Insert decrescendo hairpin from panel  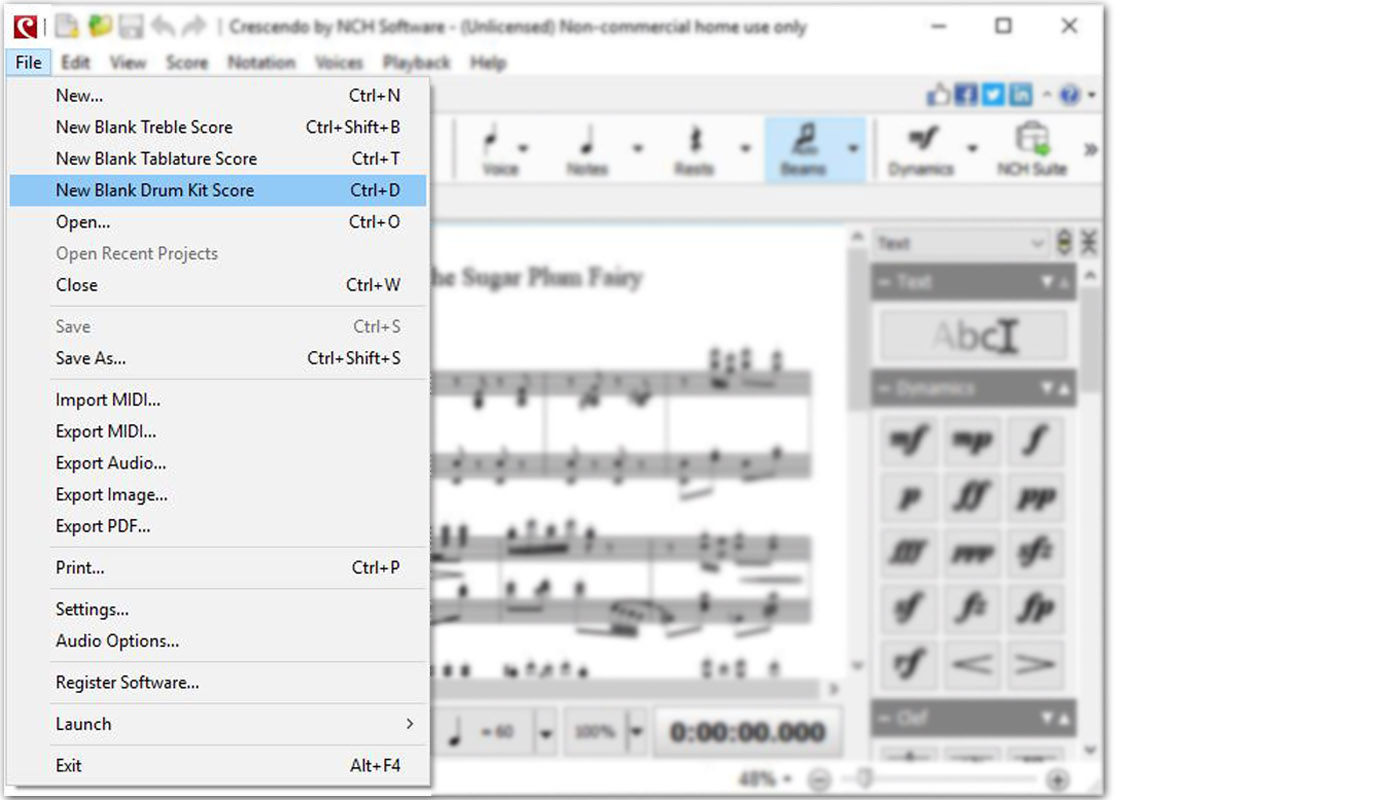[x=1035, y=665]
